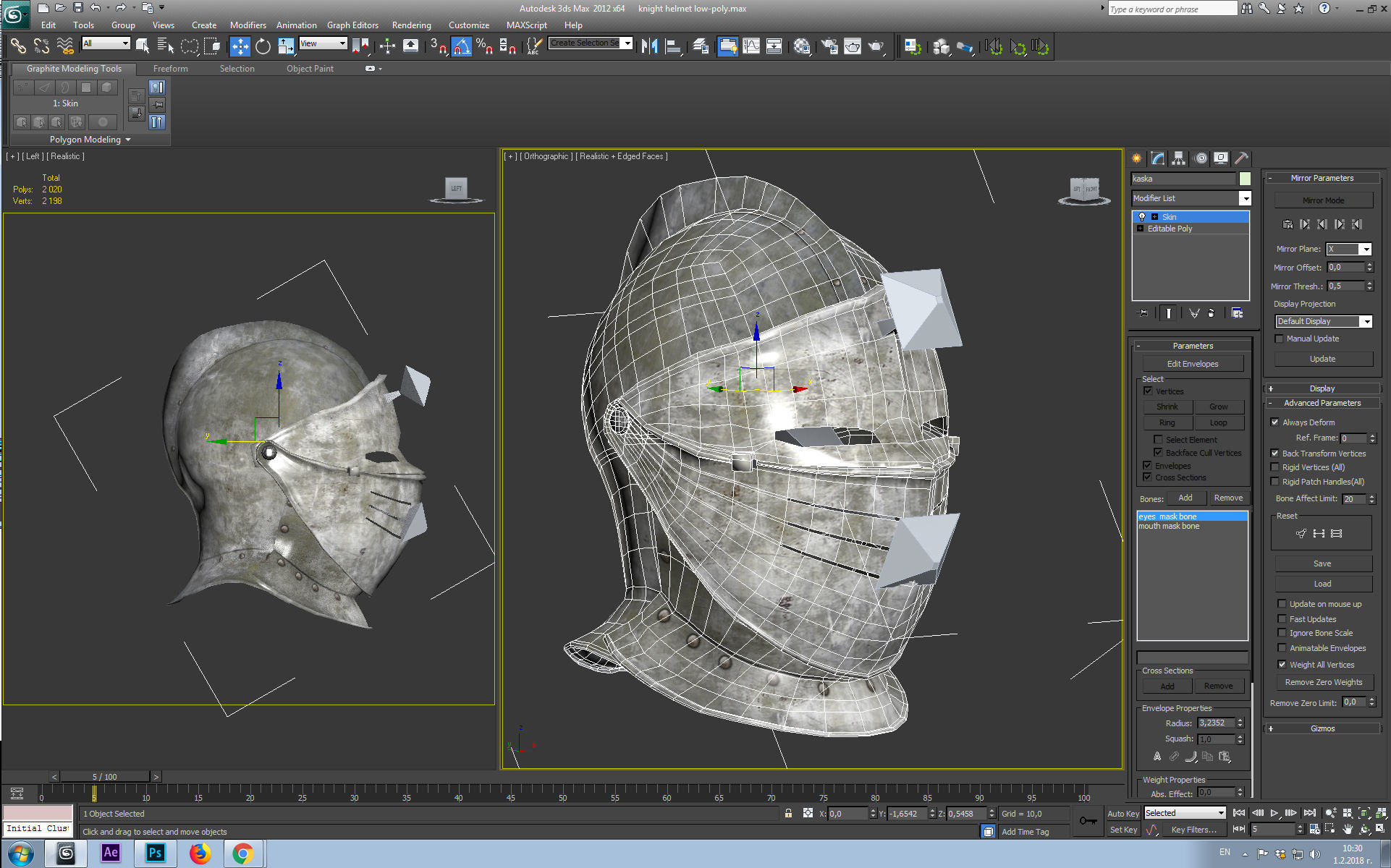Enable the Manual Update checkbox
Screen dimensions: 1391x868
[x=1279, y=339]
